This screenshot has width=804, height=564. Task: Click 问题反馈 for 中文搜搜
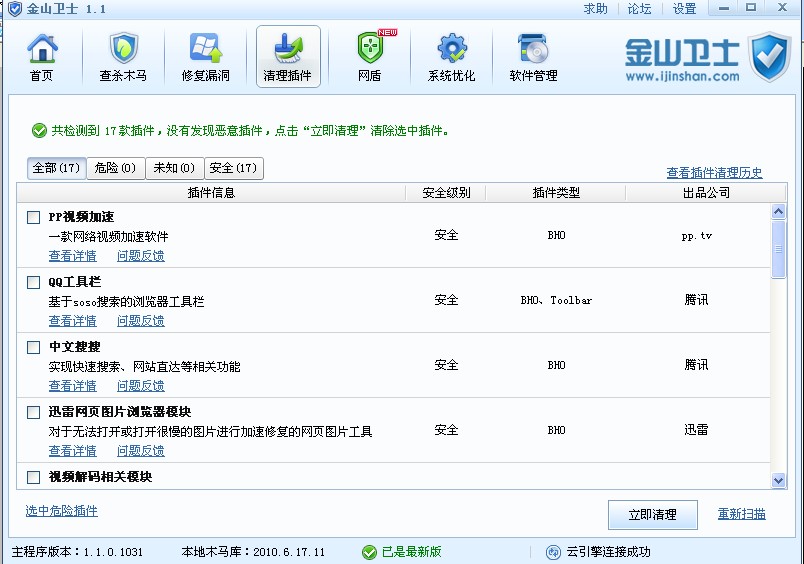click(140, 386)
